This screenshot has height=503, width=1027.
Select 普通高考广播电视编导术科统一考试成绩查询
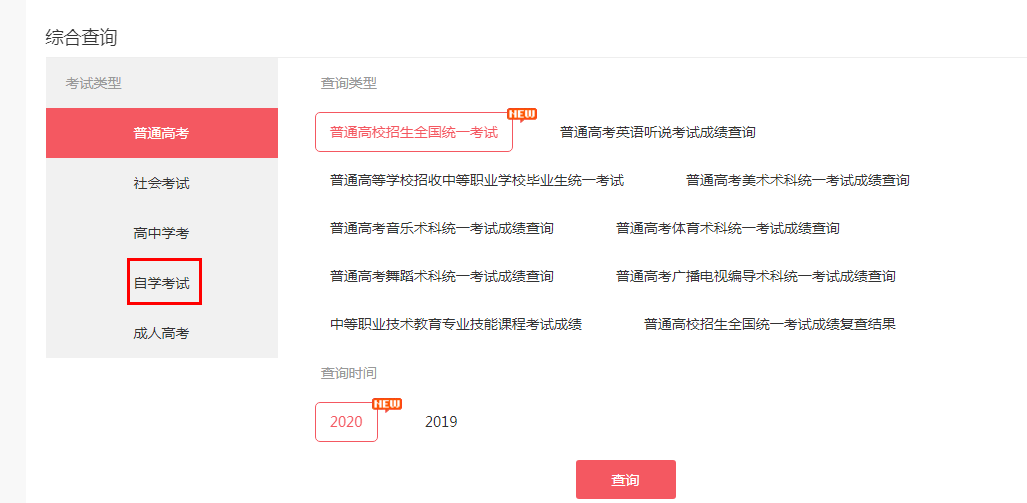(755, 276)
